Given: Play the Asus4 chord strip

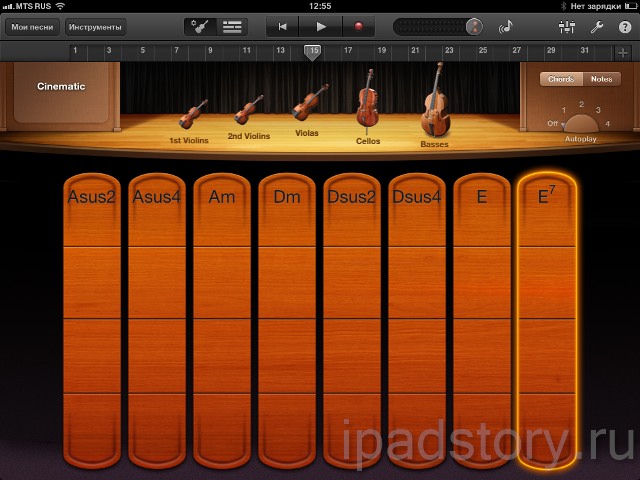Looking at the screenshot, I should 157,320.
